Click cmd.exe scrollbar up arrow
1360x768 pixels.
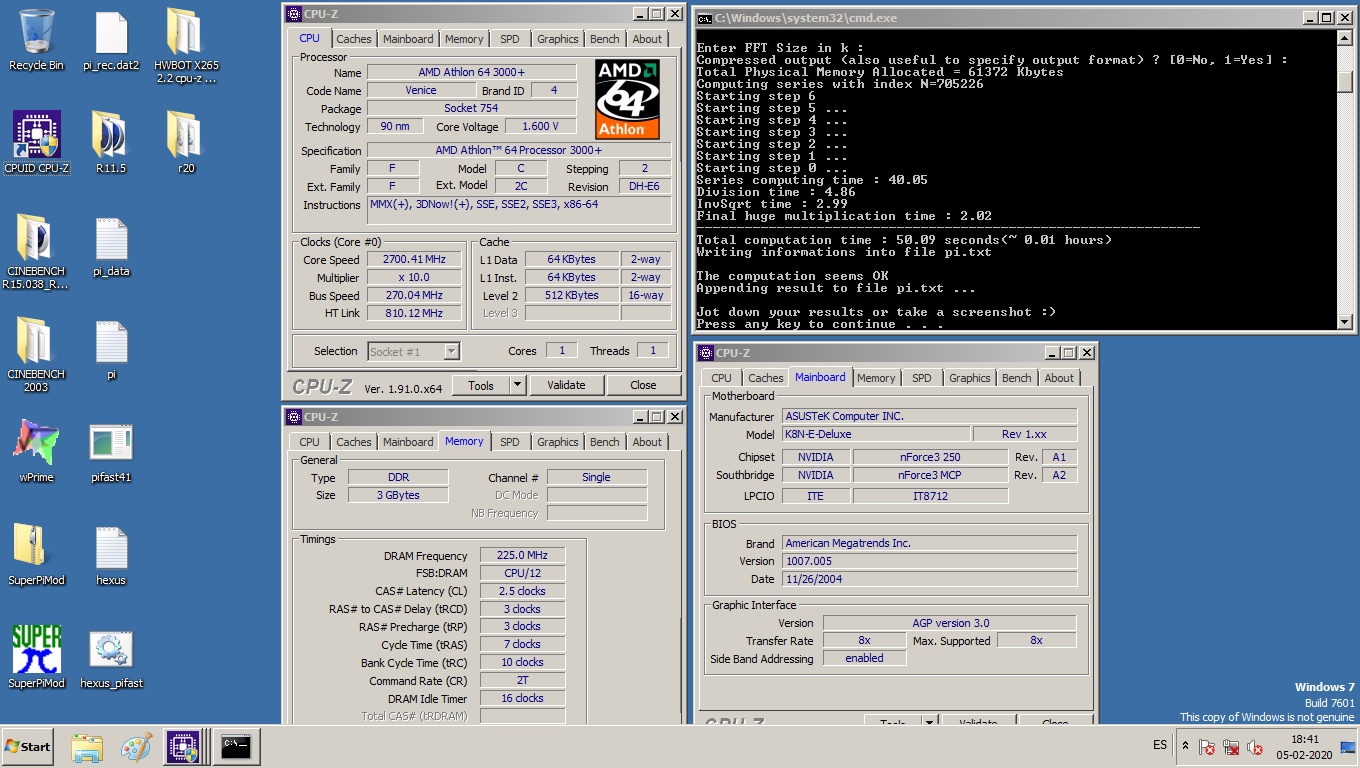1344,38
